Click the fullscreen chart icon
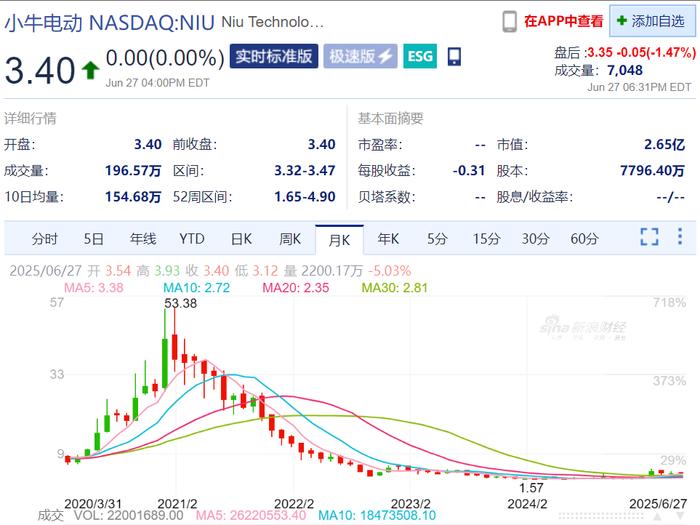Screen dimensions: 700x525 [x=650, y=237]
